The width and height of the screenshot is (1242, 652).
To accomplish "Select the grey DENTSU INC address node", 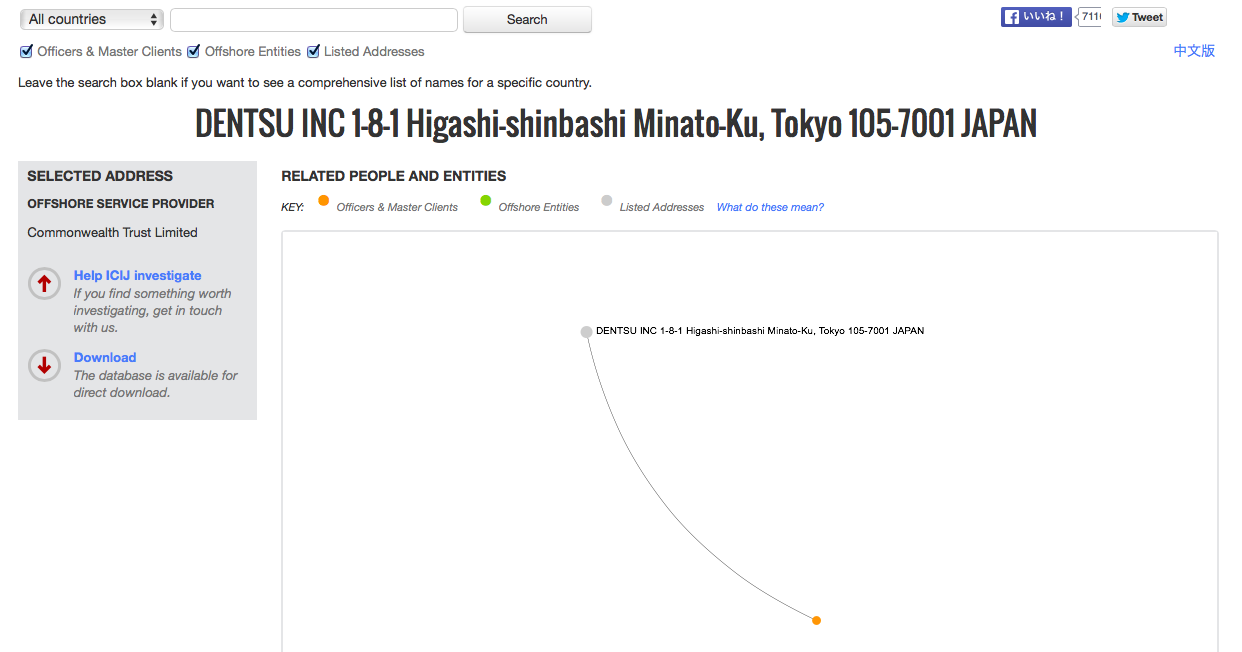I will [587, 332].
